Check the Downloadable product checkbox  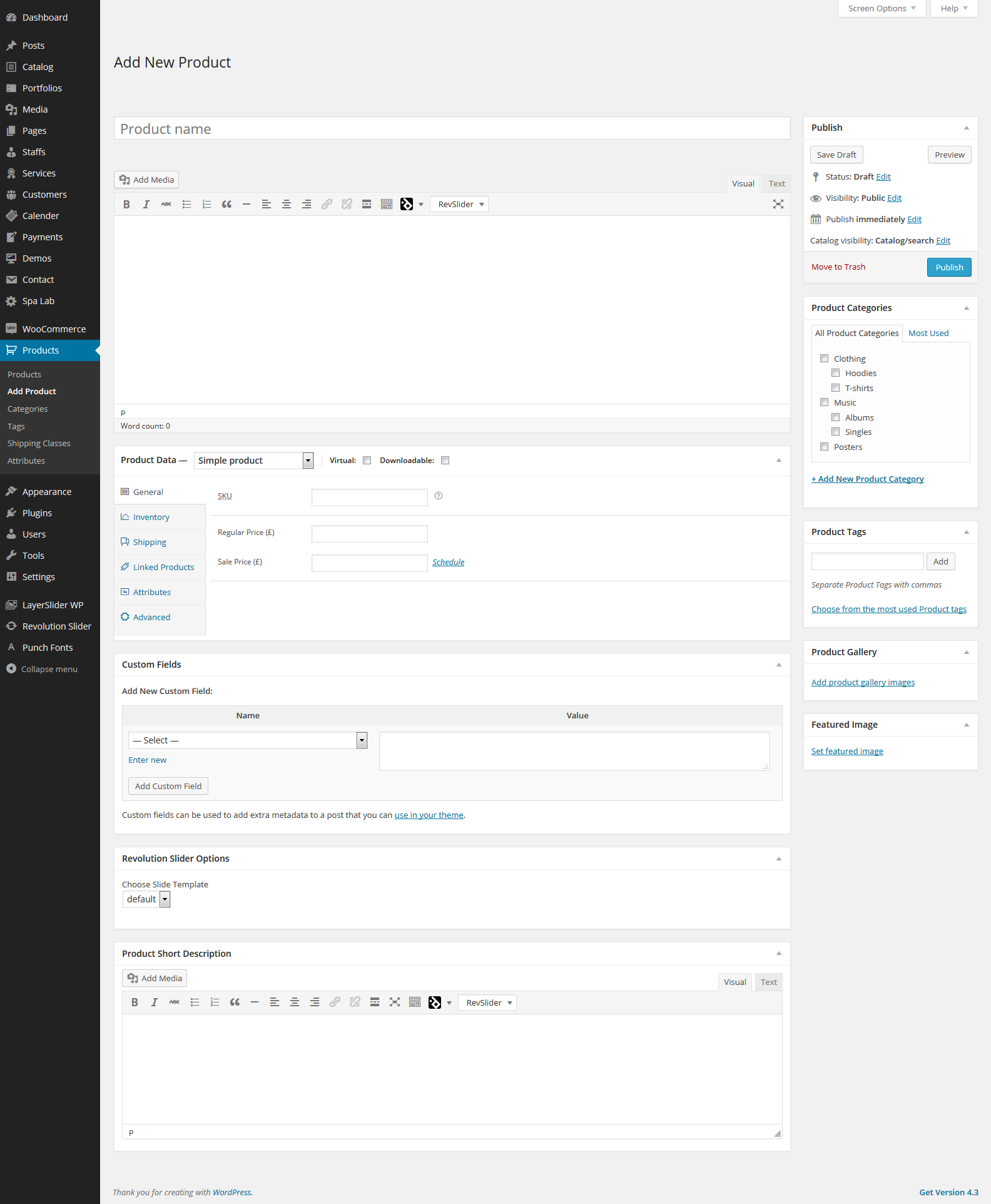pos(445,461)
